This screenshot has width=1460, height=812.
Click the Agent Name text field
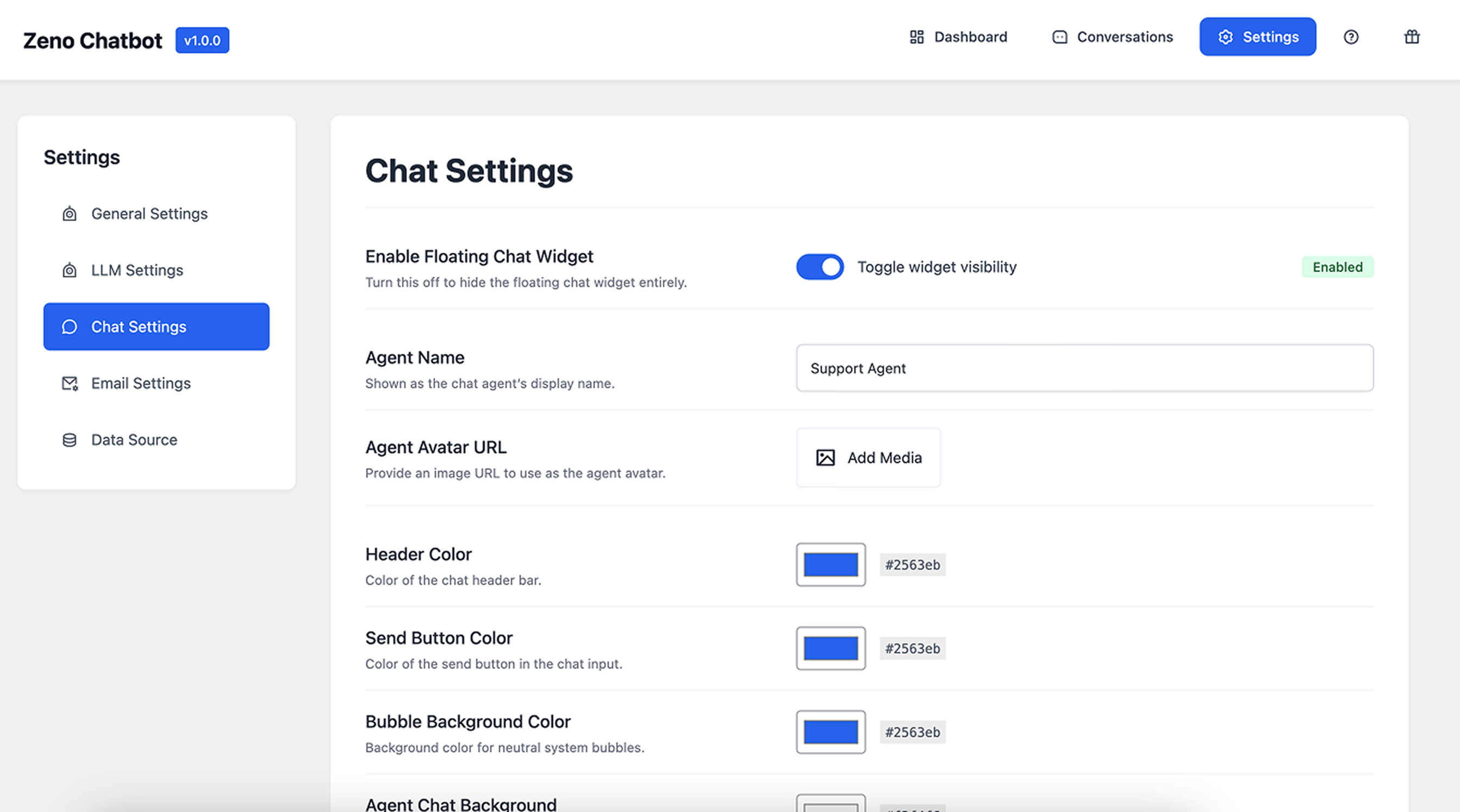point(1084,368)
